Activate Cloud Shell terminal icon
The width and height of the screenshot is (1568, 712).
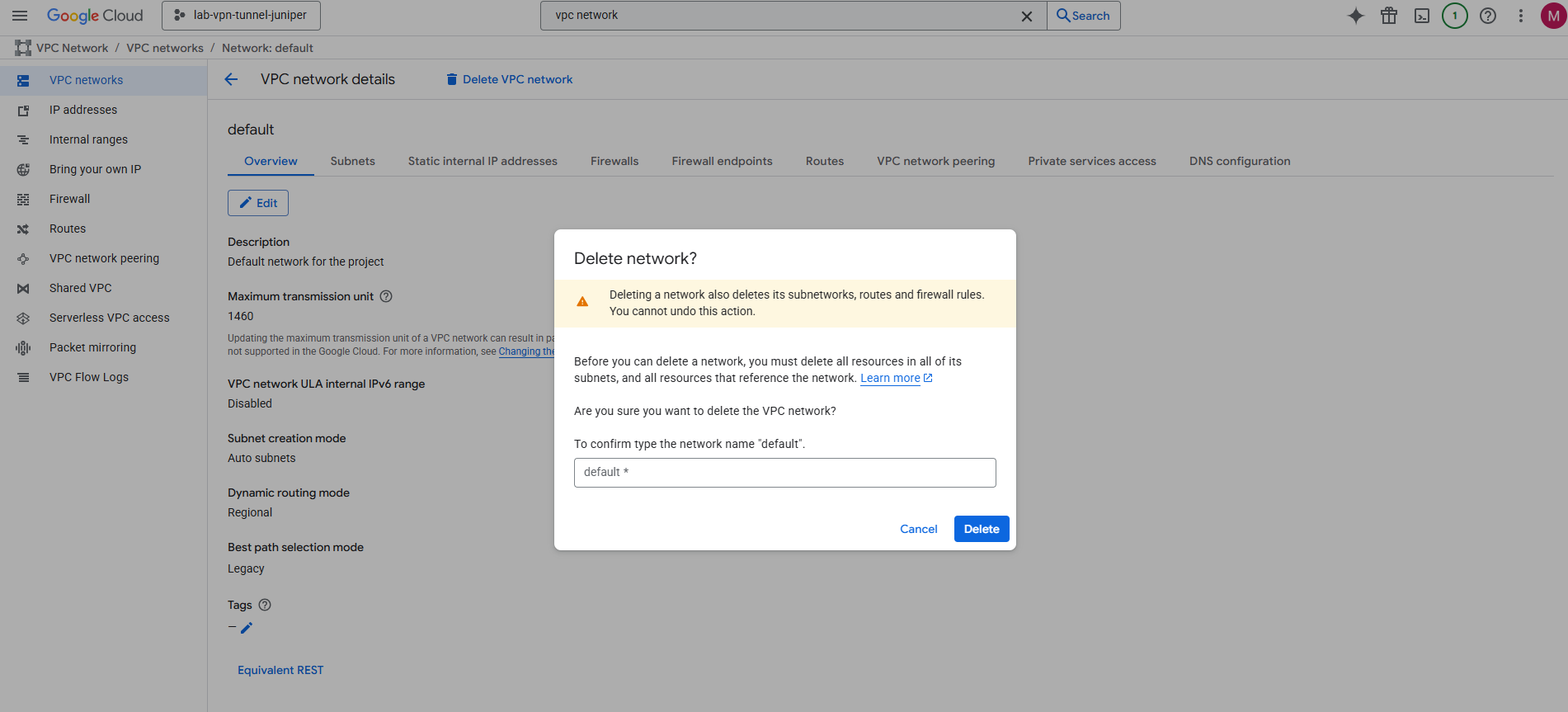1422,16
